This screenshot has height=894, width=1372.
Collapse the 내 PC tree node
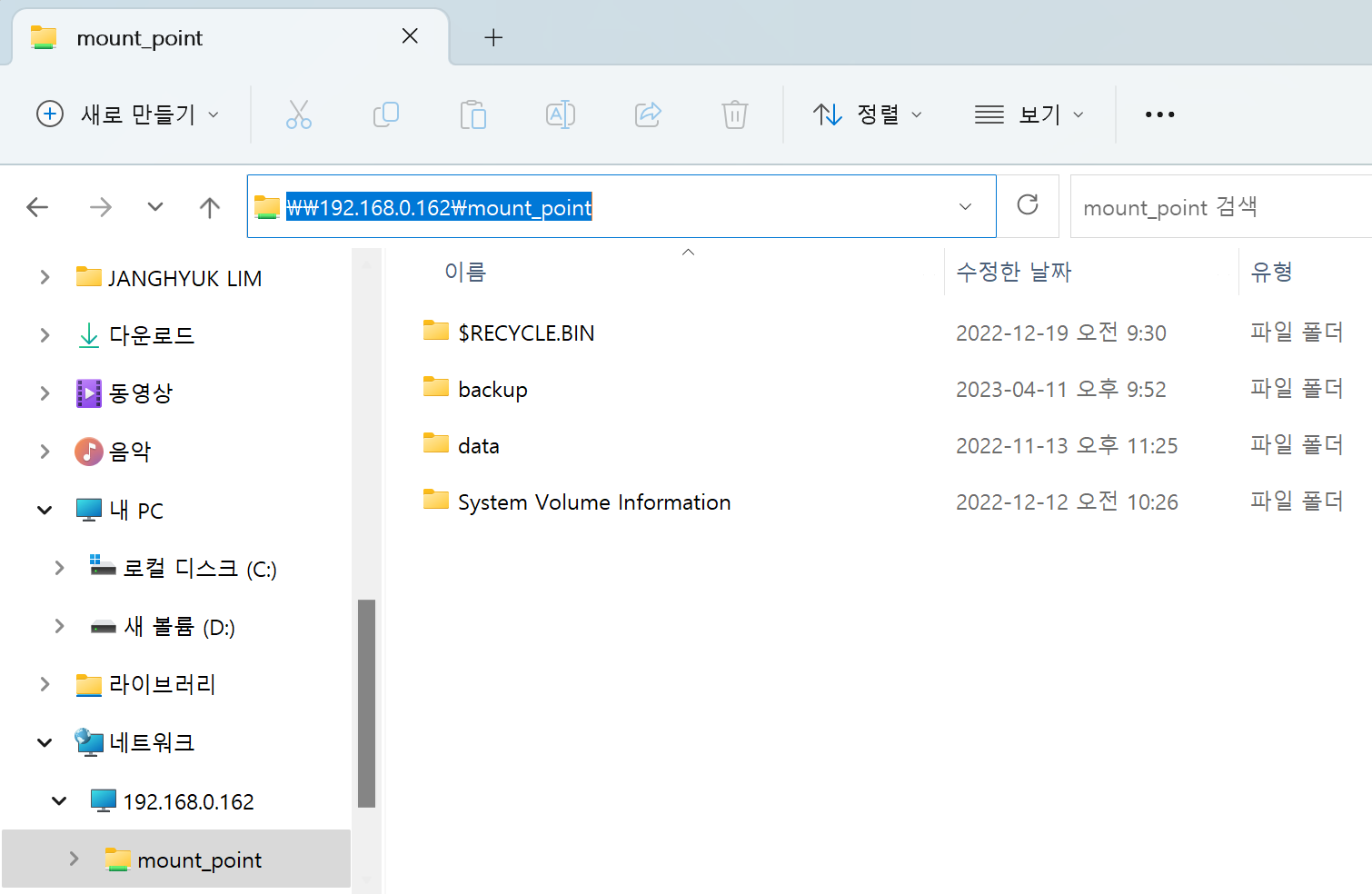click(x=45, y=510)
